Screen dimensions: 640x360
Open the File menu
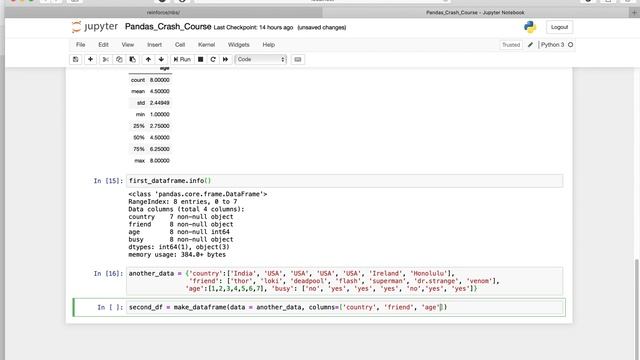80,44
